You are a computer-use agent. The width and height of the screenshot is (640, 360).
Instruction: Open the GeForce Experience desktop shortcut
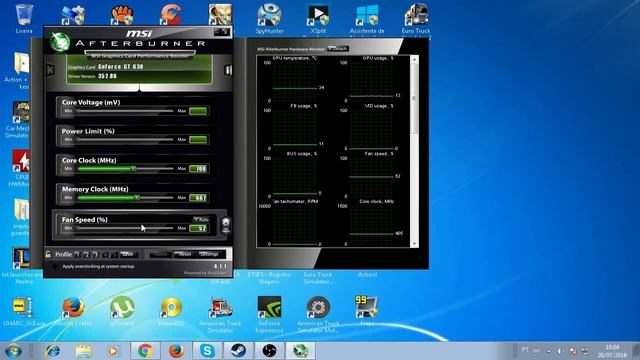click(269, 314)
